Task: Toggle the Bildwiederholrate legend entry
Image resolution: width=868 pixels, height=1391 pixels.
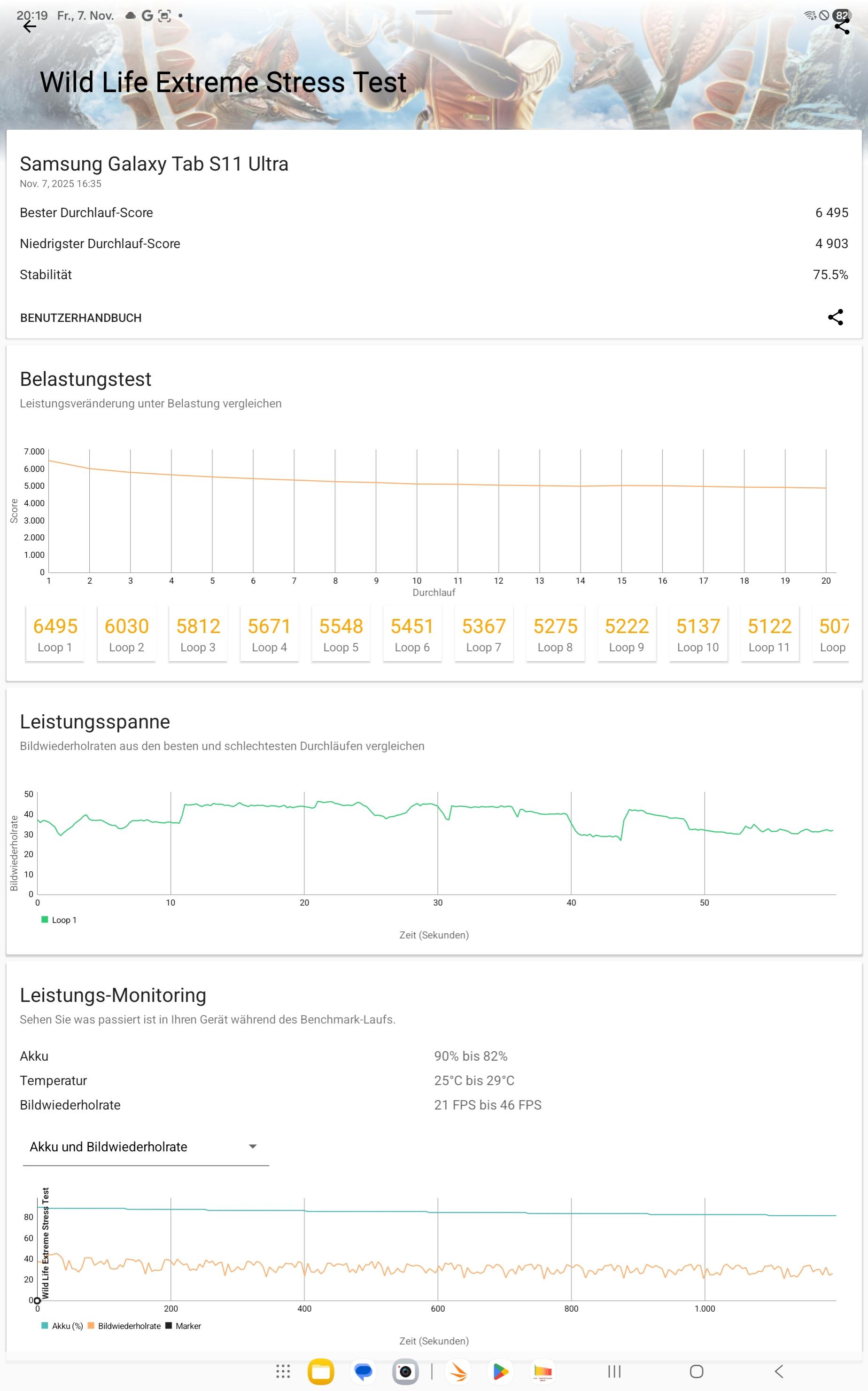Action: pyautogui.click(x=124, y=1326)
